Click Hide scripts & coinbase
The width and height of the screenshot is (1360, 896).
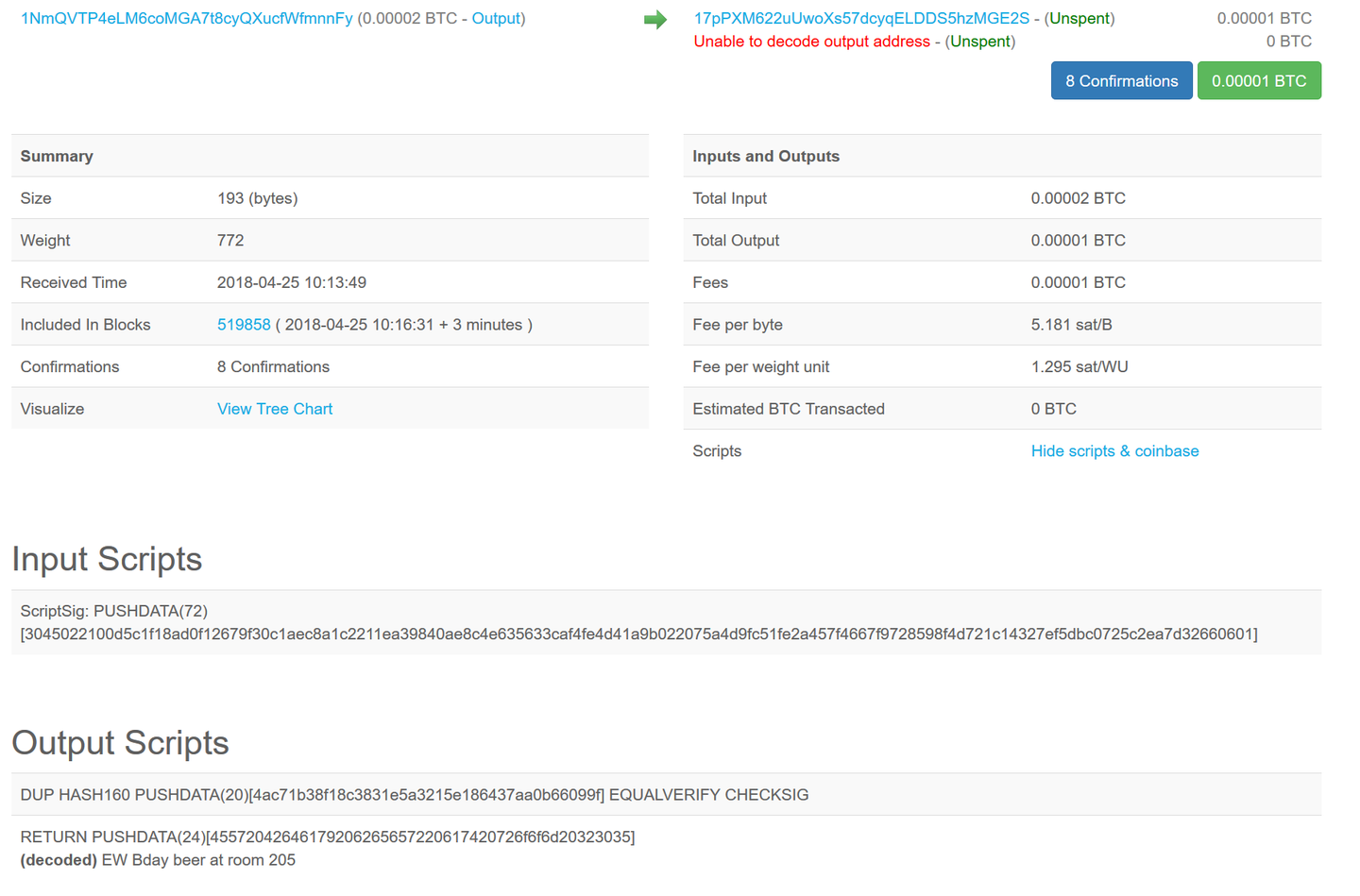1114,451
